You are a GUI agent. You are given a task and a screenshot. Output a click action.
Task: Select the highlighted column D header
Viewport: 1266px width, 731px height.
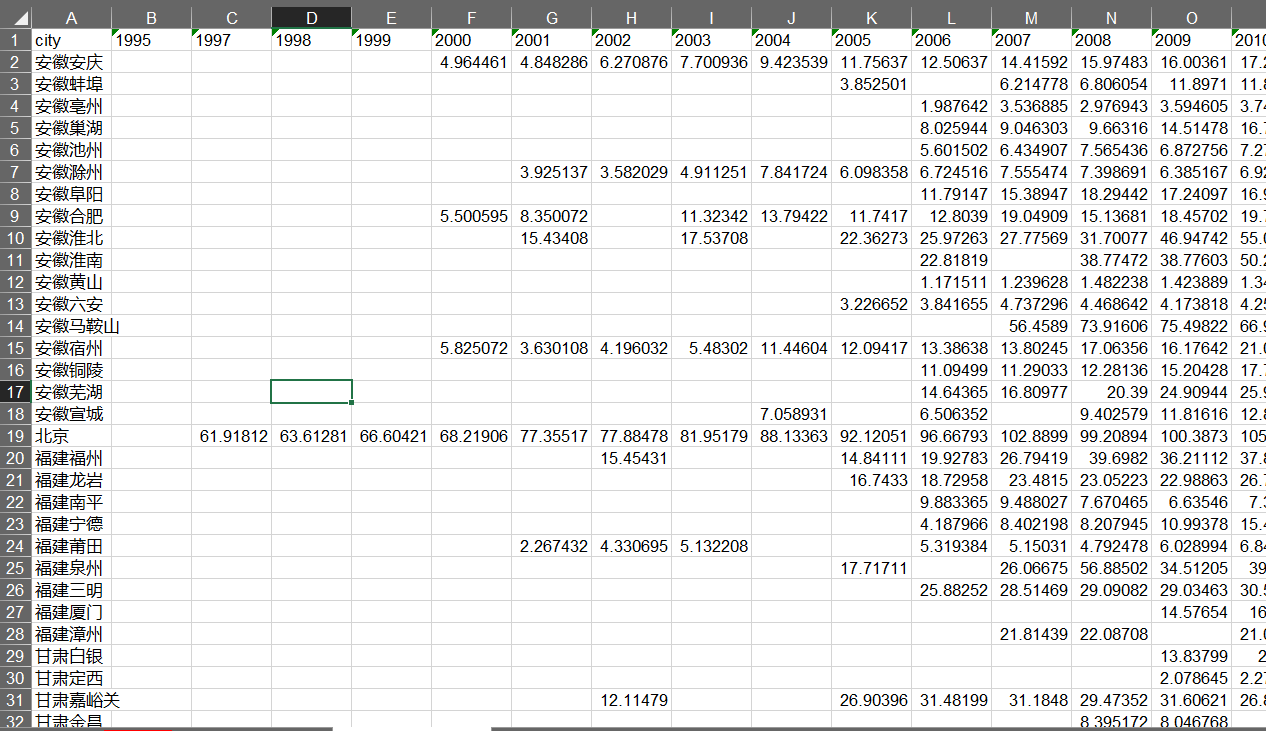point(311,17)
